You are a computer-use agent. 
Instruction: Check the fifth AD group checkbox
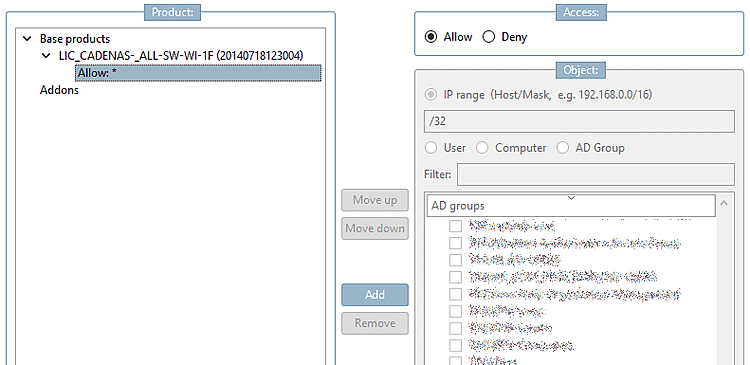coord(455,294)
